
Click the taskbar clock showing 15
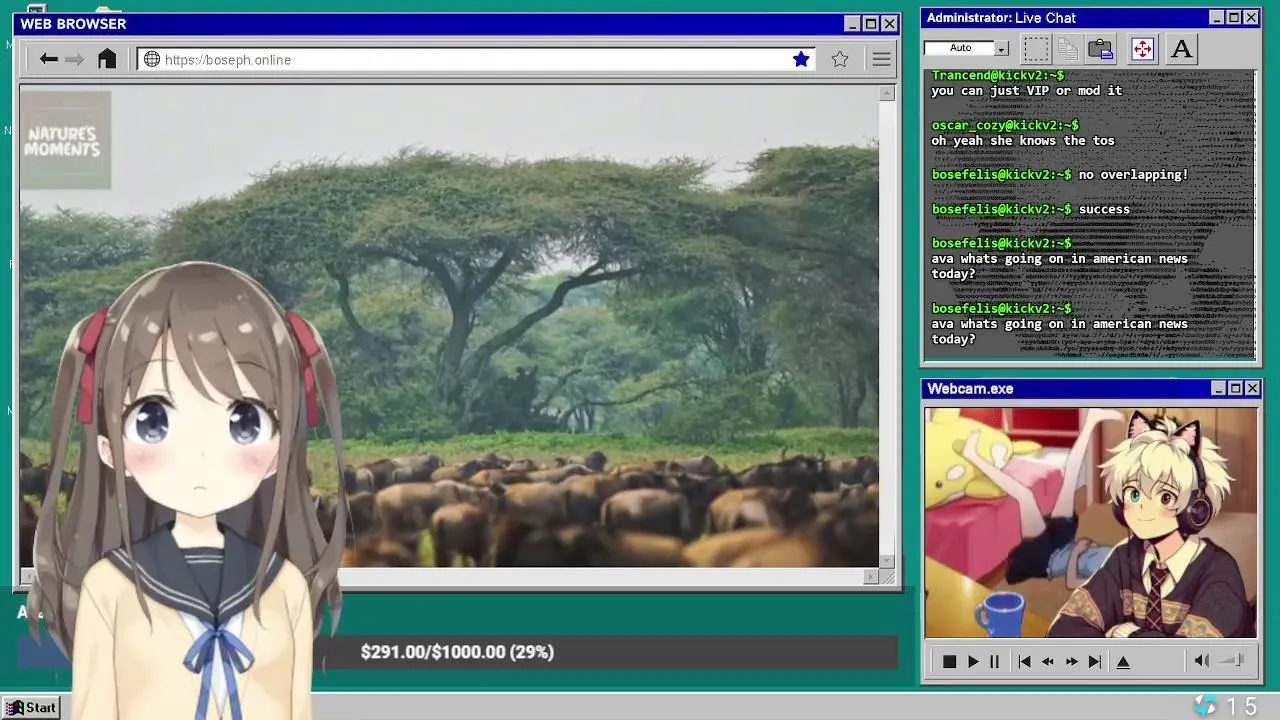tap(1242, 708)
